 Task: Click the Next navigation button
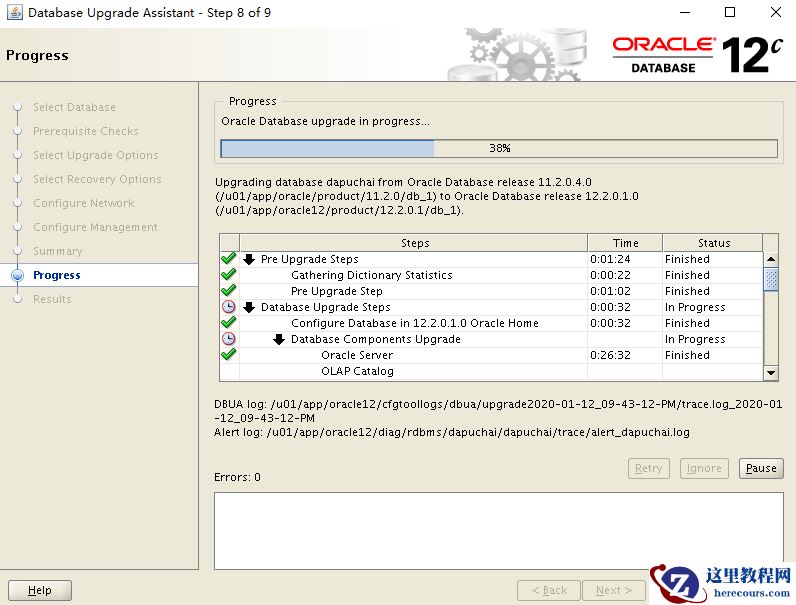coord(614,590)
